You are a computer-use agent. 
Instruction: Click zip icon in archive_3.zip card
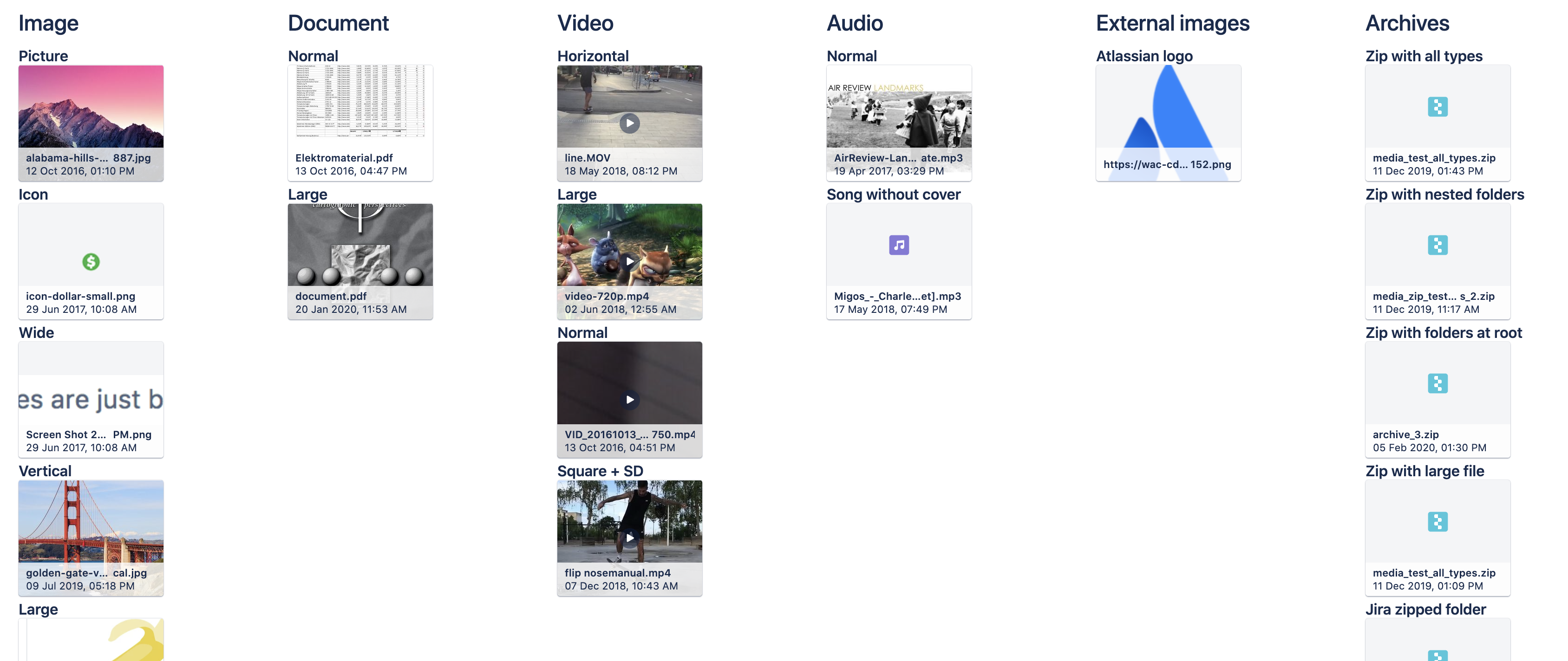pos(1437,383)
